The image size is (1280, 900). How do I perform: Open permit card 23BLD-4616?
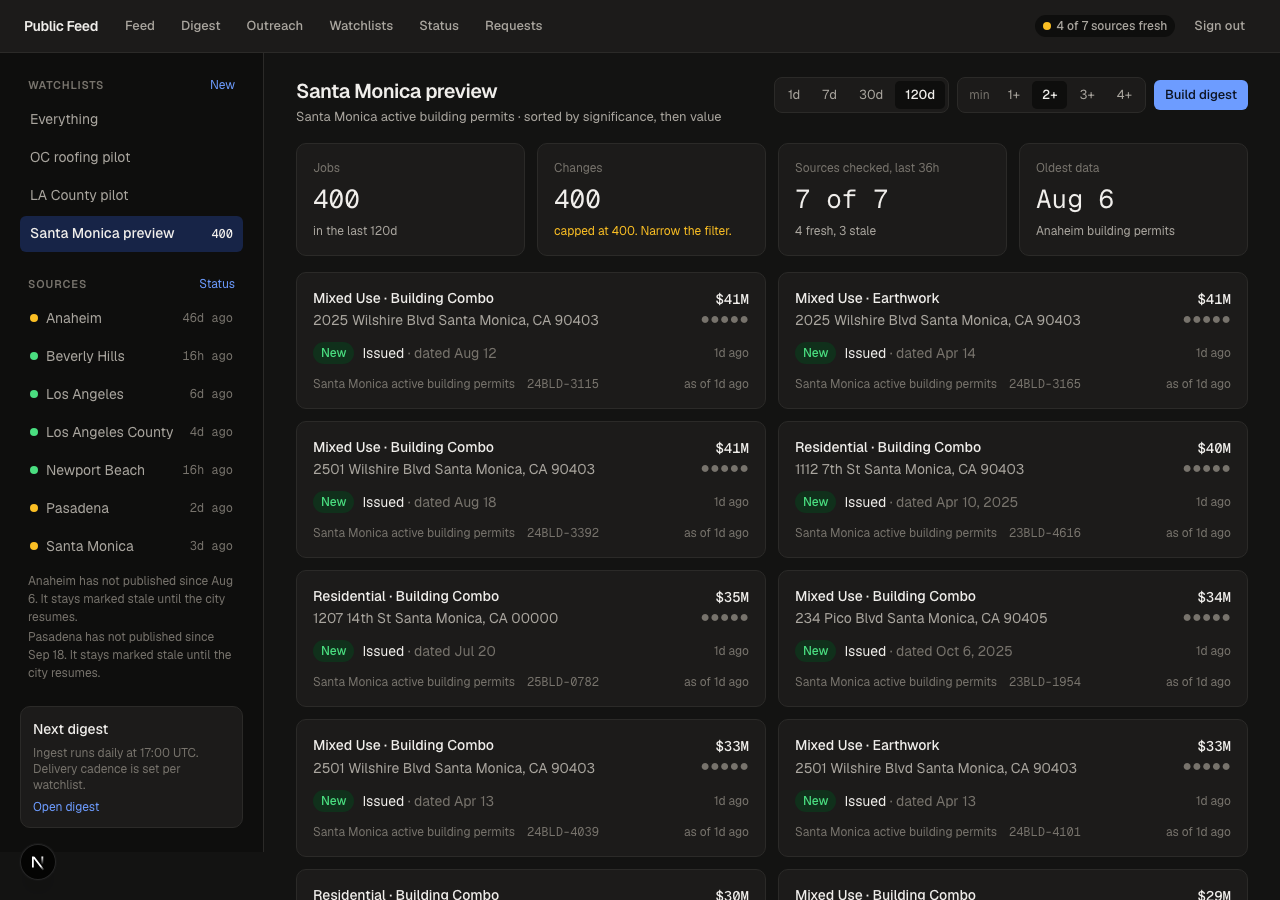[1013, 489]
